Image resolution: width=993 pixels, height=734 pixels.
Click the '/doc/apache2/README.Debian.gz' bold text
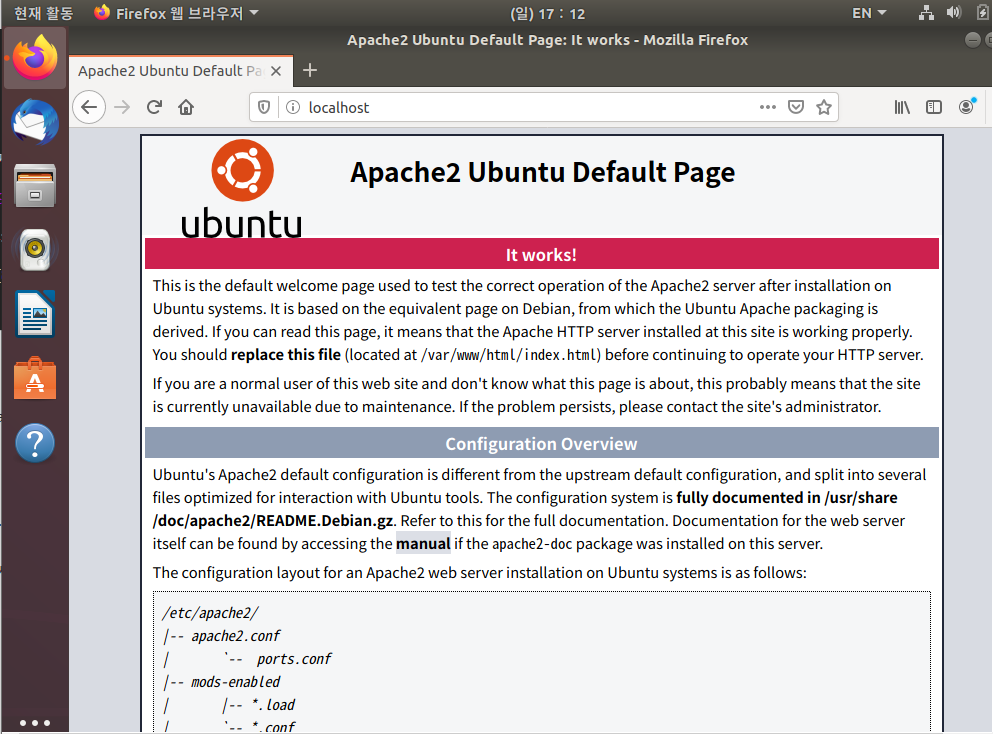(x=272, y=521)
